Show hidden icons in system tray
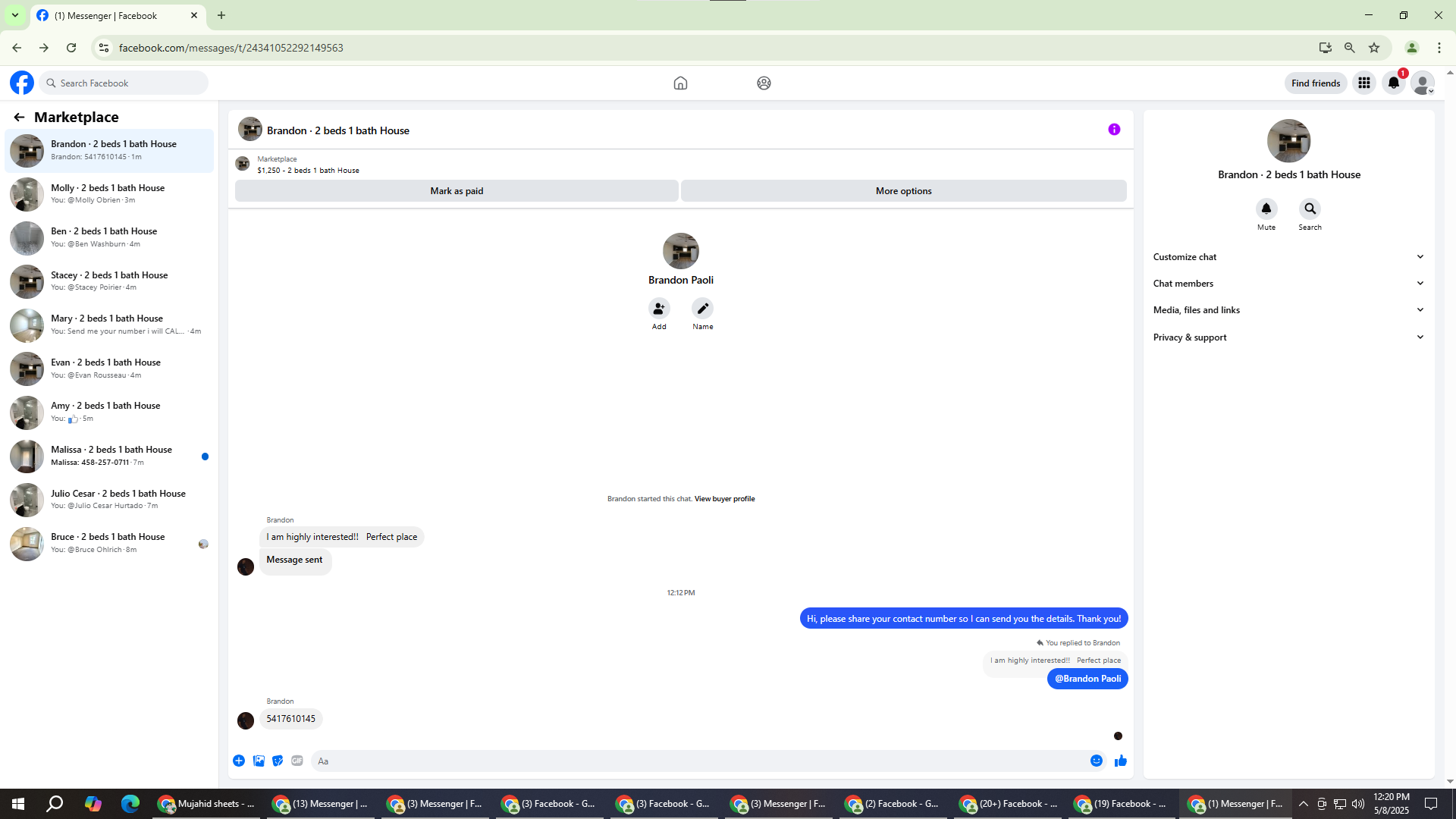The height and width of the screenshot is (819, 1456). [x=1303, y=804]
